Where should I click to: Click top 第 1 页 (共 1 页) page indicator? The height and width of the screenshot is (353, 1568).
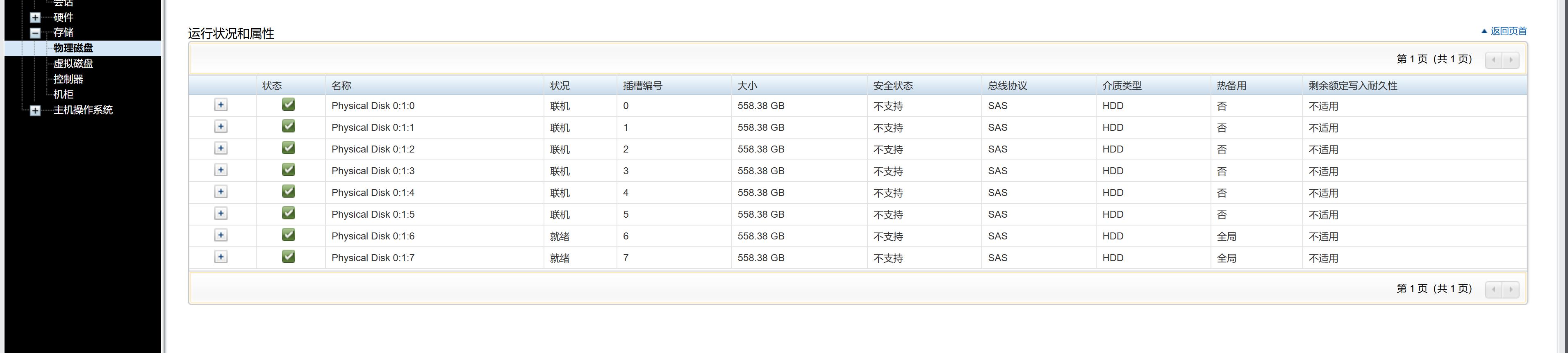click(1434, 59)
